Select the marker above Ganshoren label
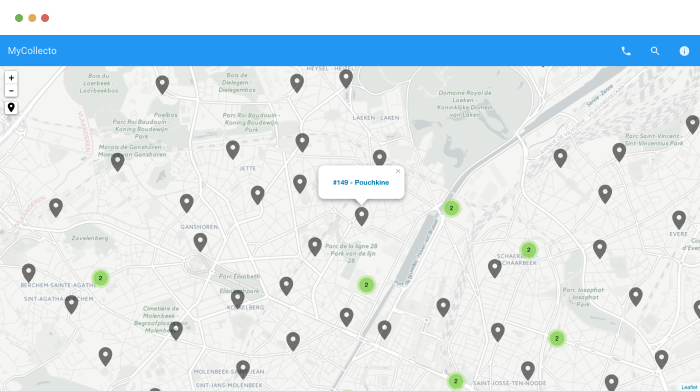The height and width of the screenshot is (392, 700). [187, 204]
